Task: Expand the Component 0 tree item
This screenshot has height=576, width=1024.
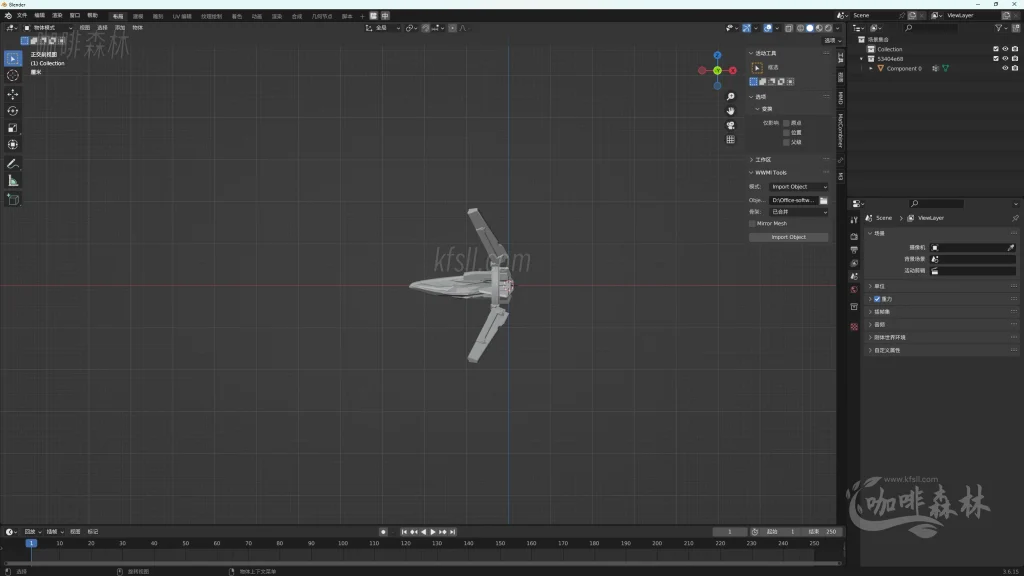Action: [871, 69]
